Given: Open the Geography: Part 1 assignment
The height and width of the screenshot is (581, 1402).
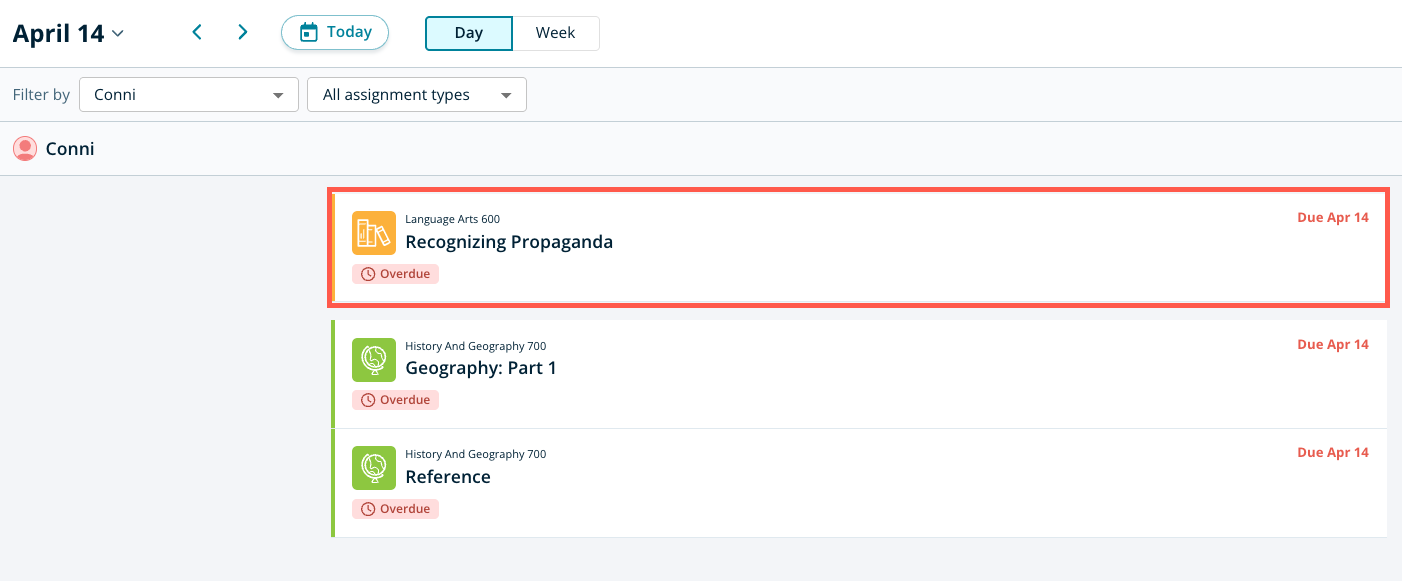Looking at the screenshot, I should click(480, 368).
